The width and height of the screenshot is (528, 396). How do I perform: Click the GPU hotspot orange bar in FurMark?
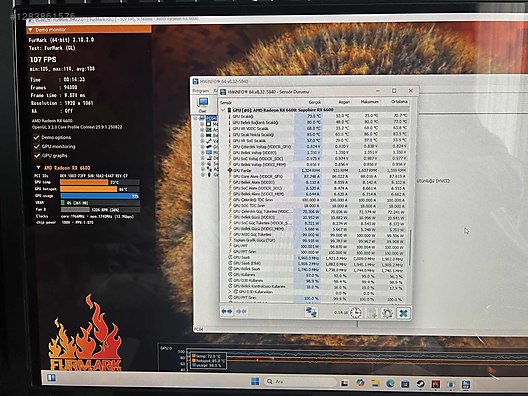pos(89,189)
